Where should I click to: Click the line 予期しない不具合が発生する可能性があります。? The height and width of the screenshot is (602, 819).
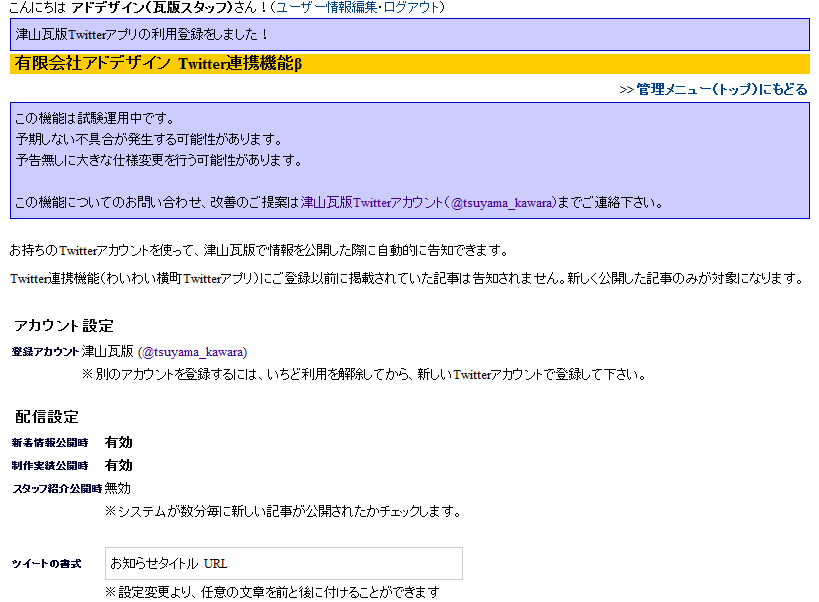149,139
